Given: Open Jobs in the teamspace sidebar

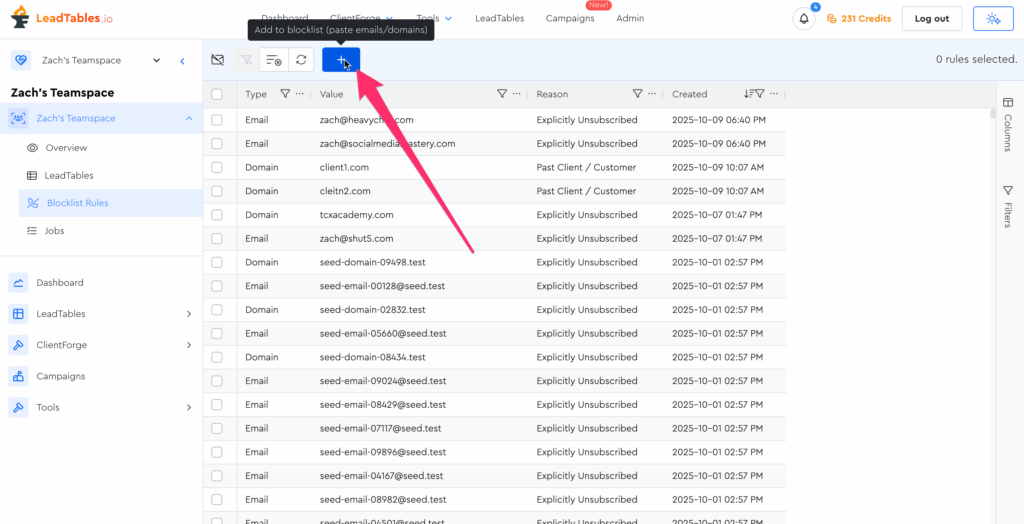Looking at the screenshot, I should [54, 231].
